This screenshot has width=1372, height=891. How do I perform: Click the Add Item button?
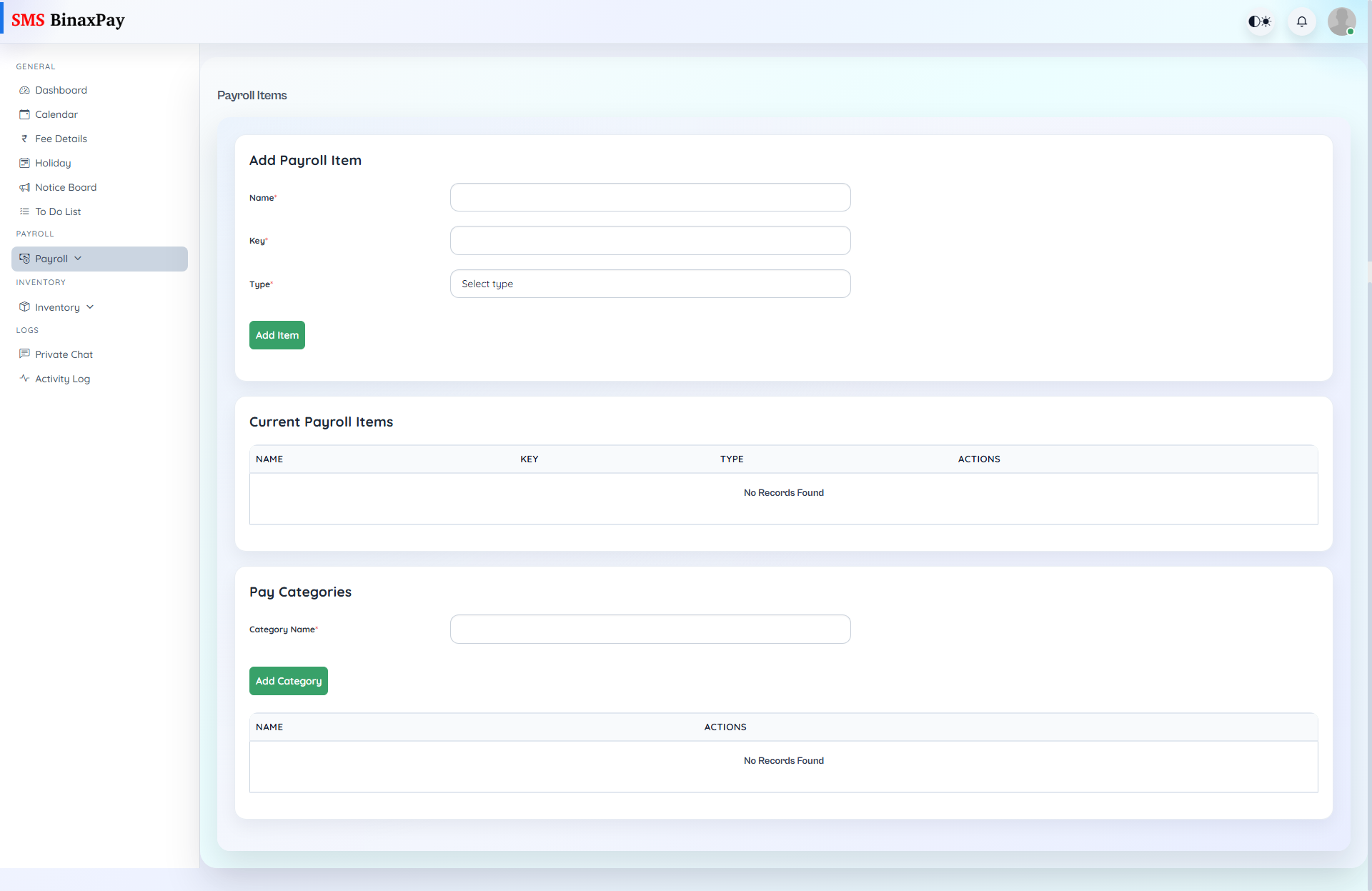pyautogui.click(x=277, y=334)
